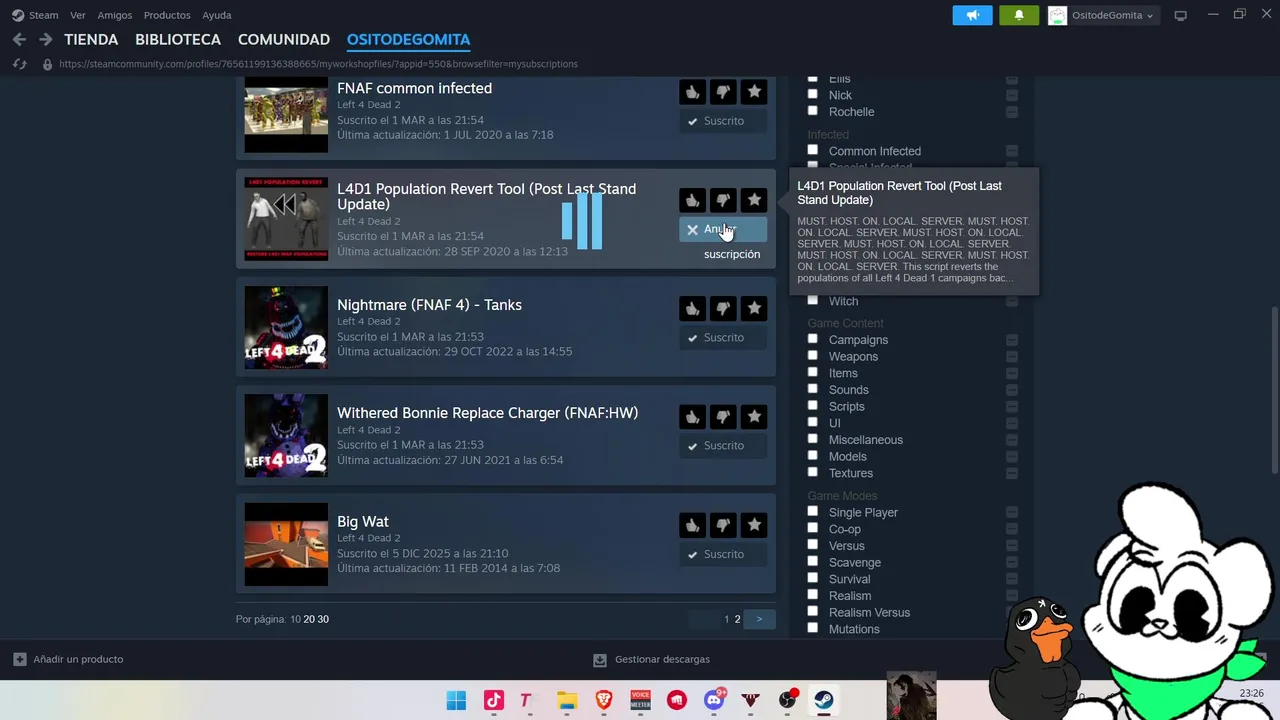Switch to the BIBLIOTECA tab
This screenshot has height=720, width=1280.
click(x=178, y=40)
